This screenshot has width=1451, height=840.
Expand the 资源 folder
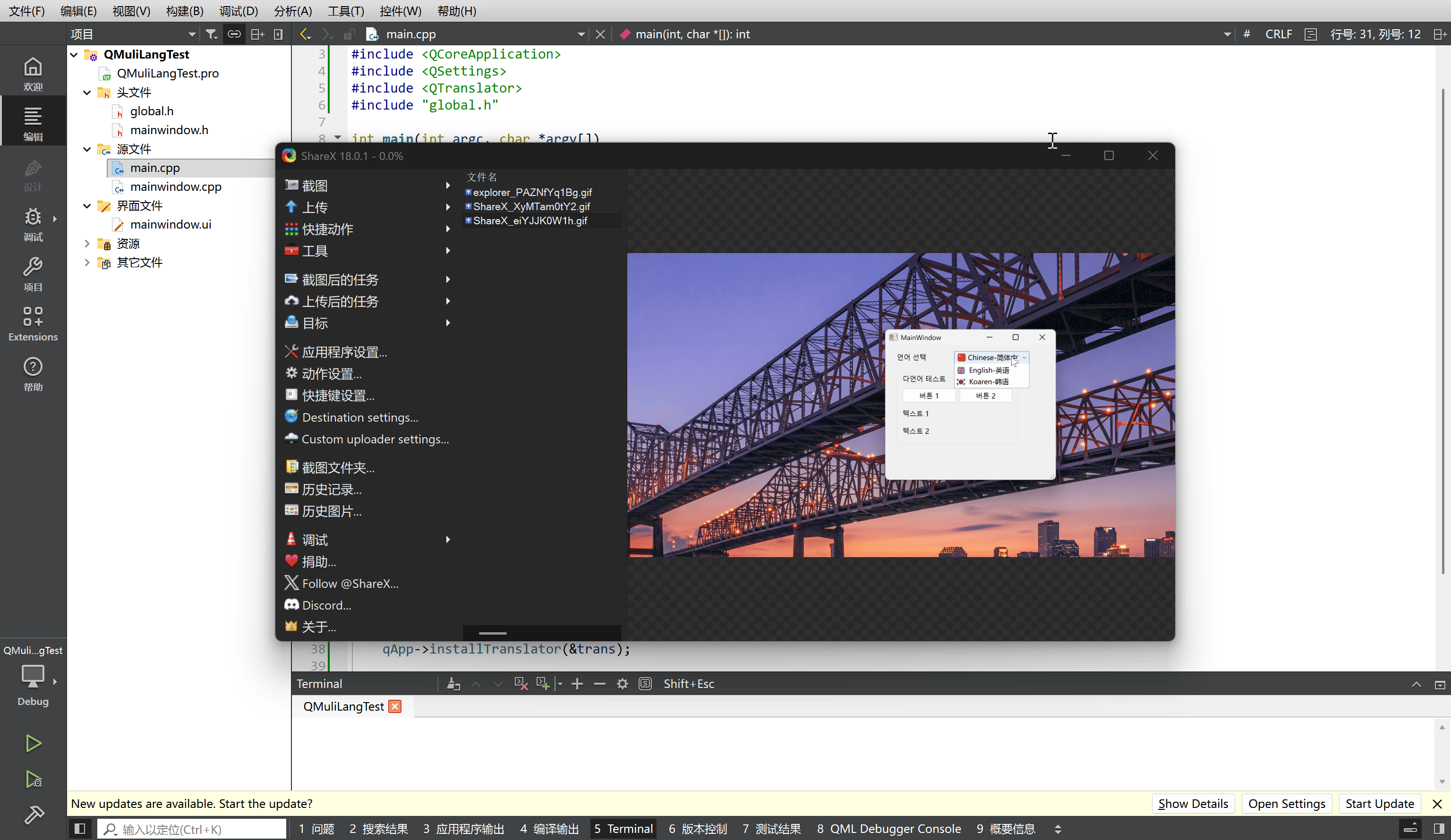[x=87, y=244]
